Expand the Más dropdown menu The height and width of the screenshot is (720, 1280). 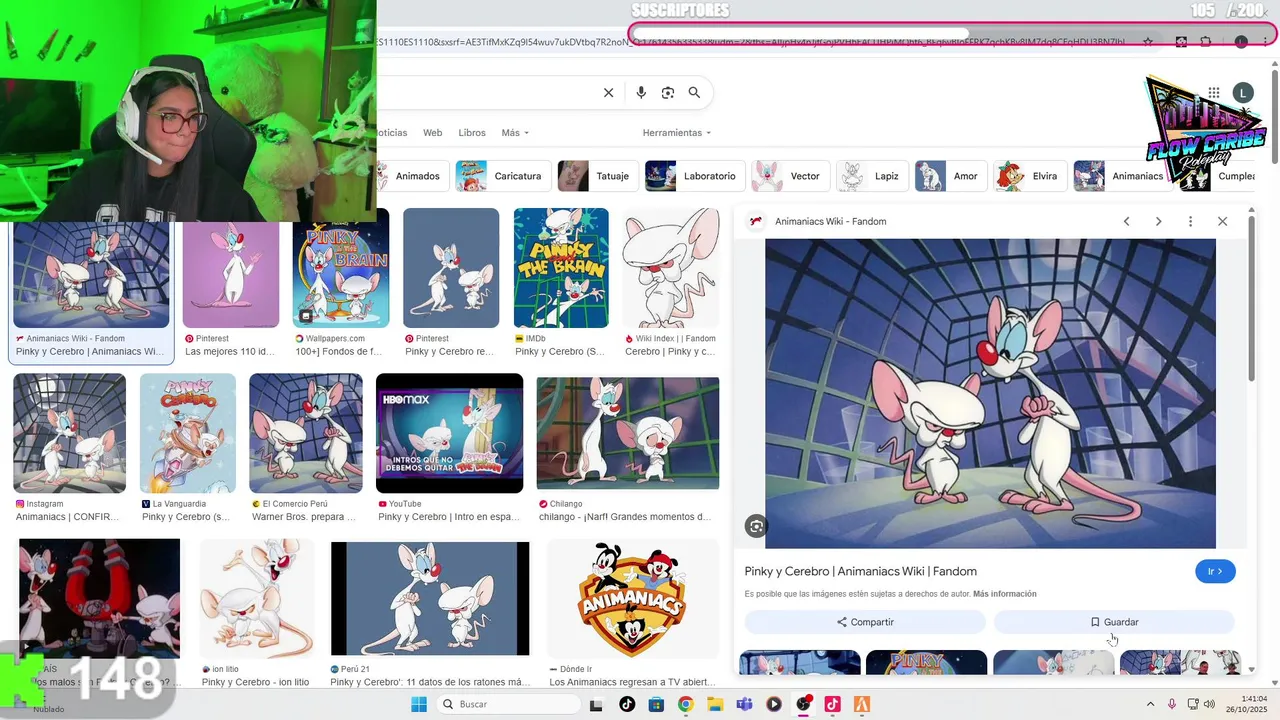tap(515, 133)
